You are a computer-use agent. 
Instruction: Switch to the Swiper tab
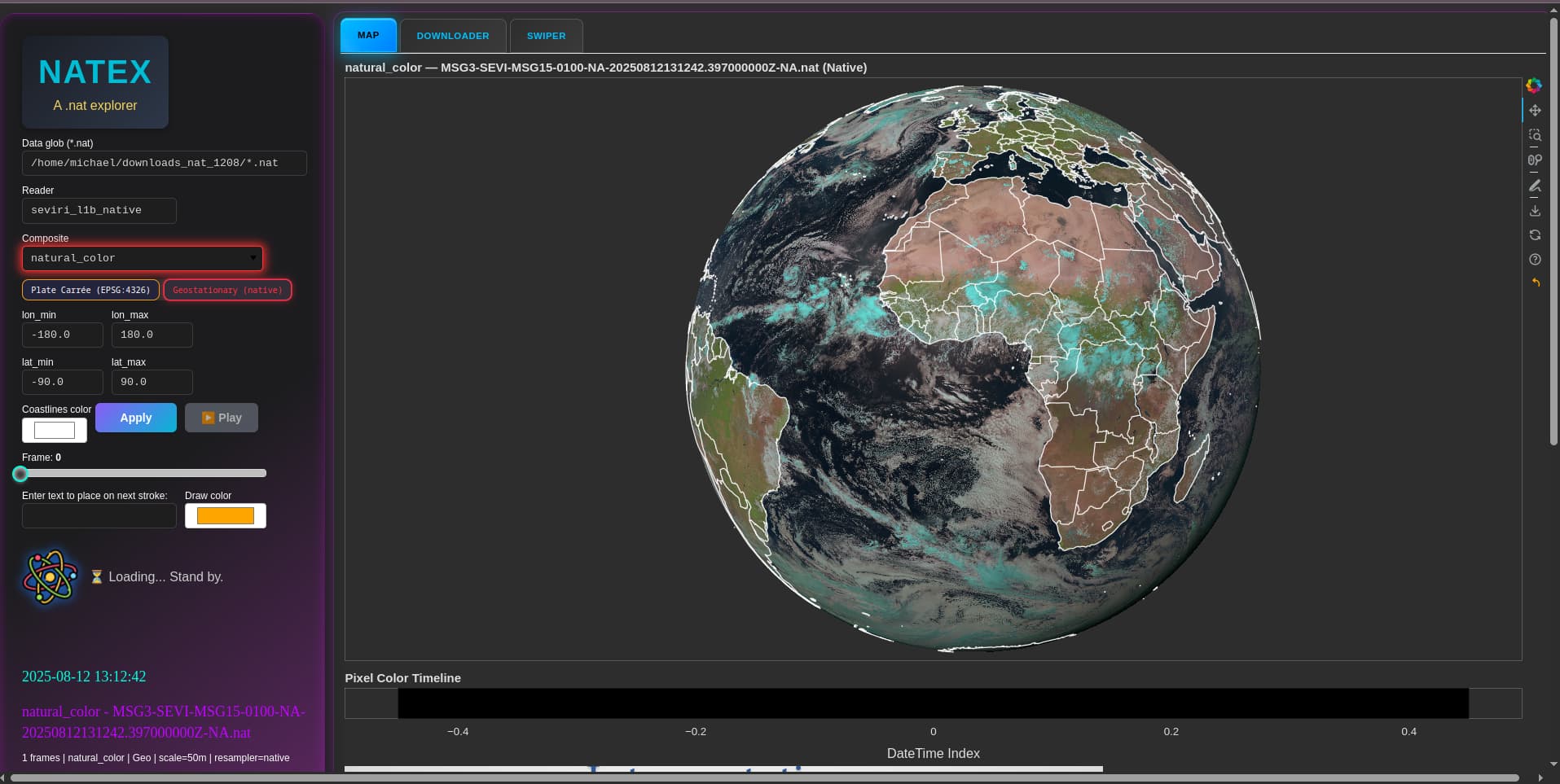[x=546, y=36]
